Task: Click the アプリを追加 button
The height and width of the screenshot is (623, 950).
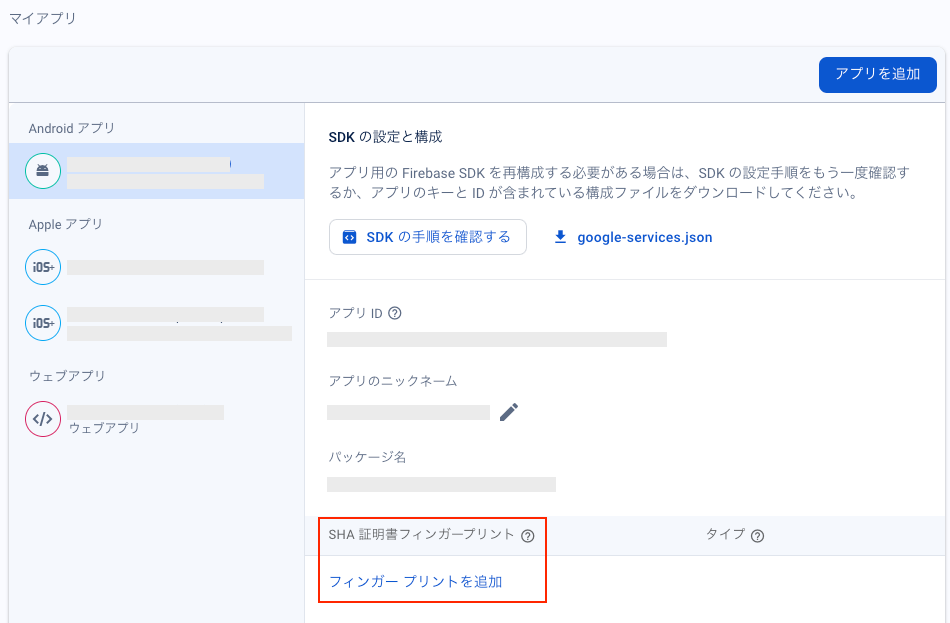Action: (x=877, y=75)
